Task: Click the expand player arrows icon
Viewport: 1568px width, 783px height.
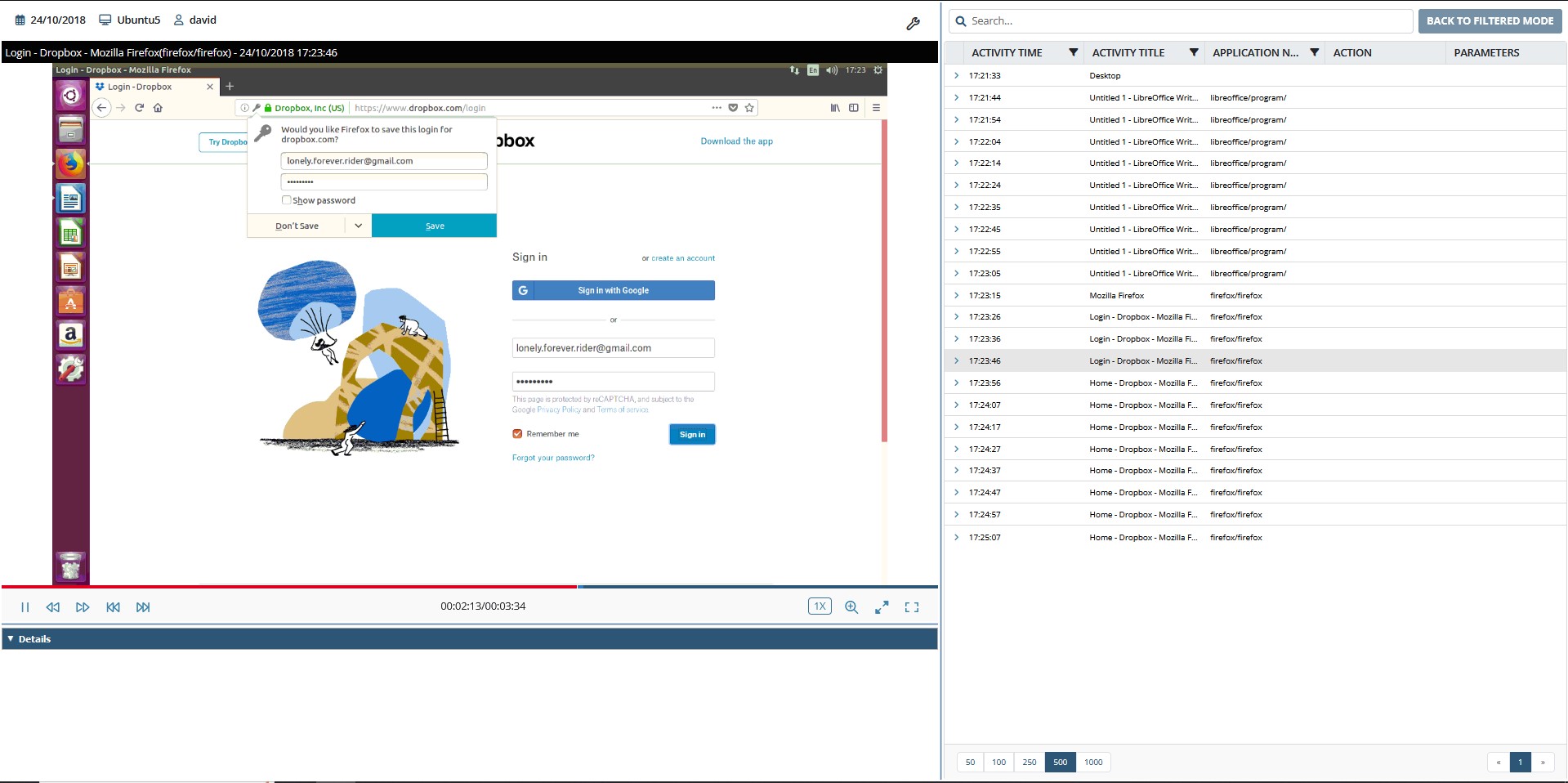Action: (x=882, y=607)
